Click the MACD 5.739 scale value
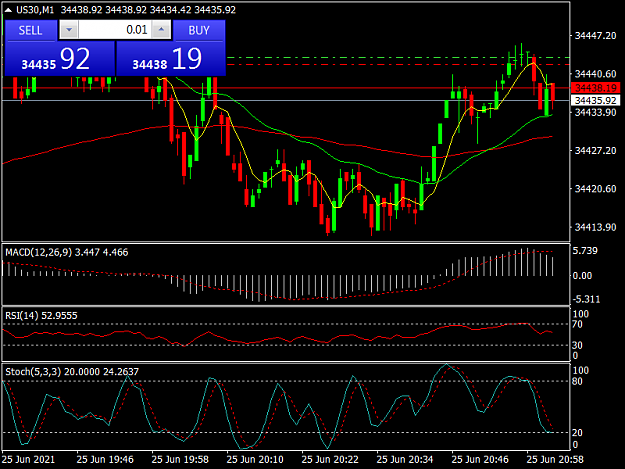 click(585, 251)
